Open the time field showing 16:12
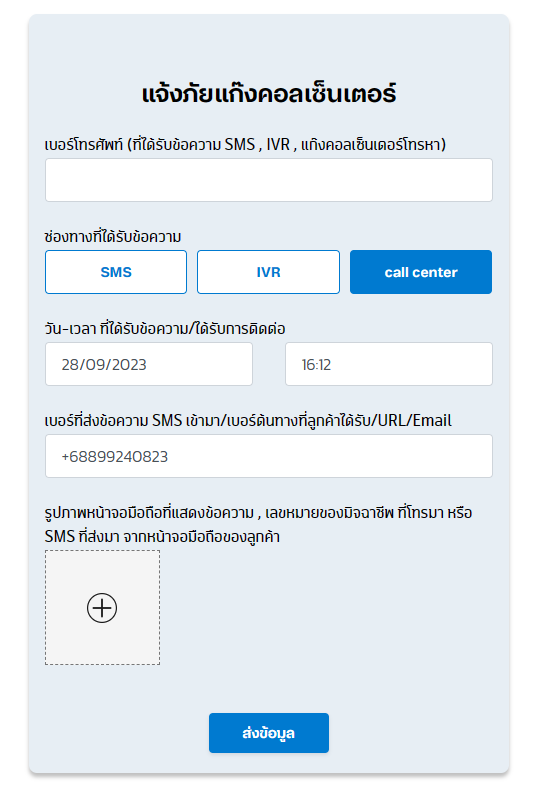The width and height of the screenshot is (540, 809). pyautogui.click(x=389, y=364)
